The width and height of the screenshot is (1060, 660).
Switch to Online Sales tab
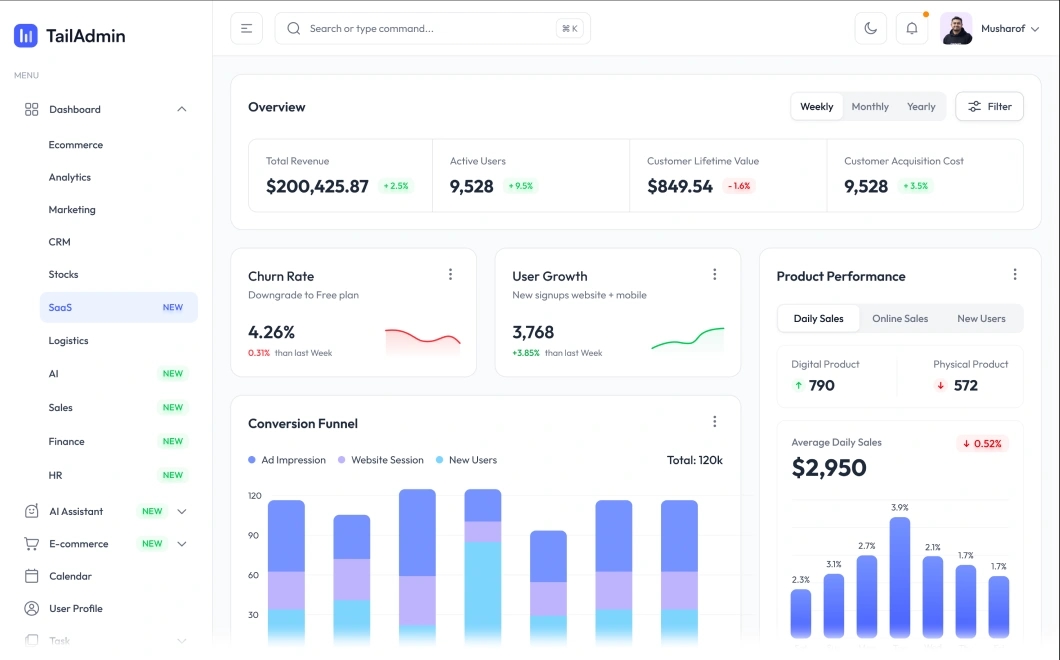pyautogui.click(x=900, y=319)
